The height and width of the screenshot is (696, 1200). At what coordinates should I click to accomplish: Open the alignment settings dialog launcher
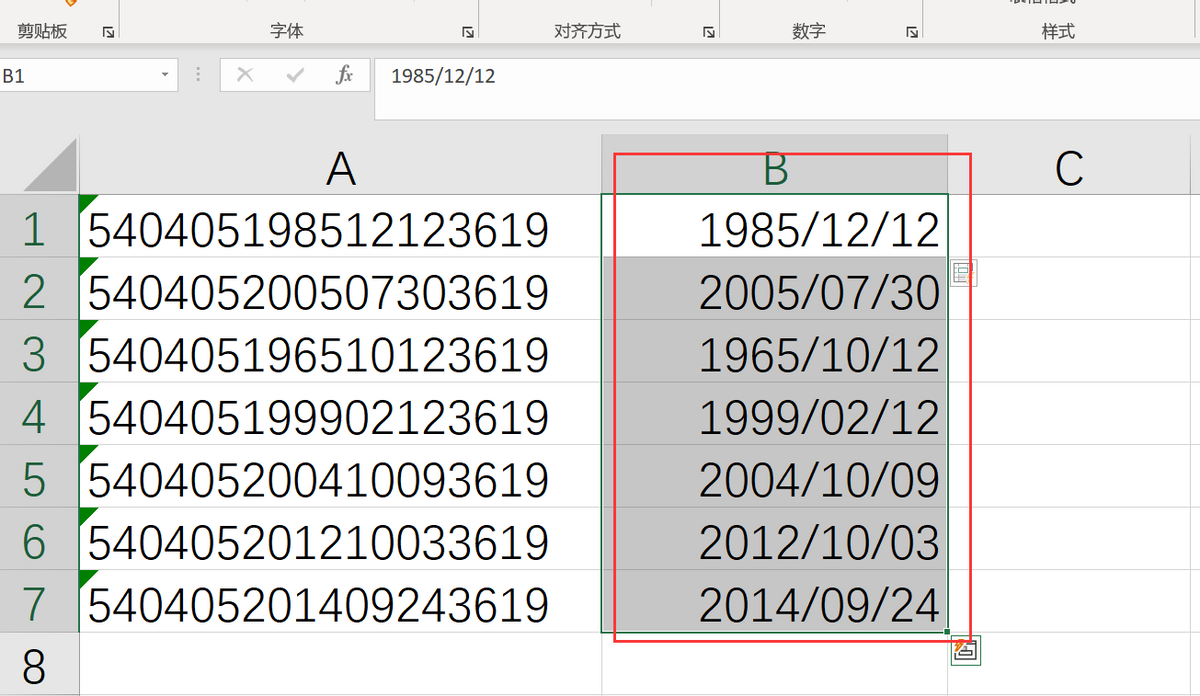tap(708, 33)
